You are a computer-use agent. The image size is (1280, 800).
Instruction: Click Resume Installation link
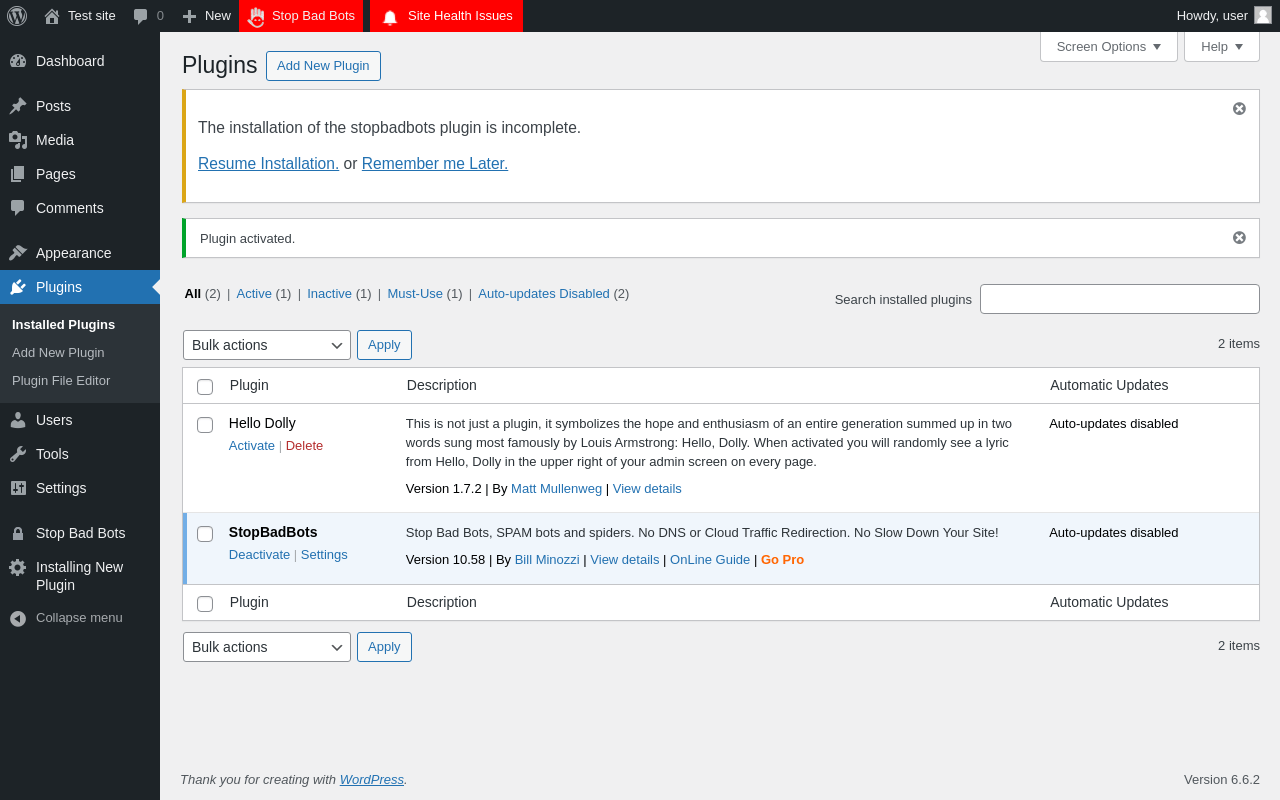click(268, 163)
